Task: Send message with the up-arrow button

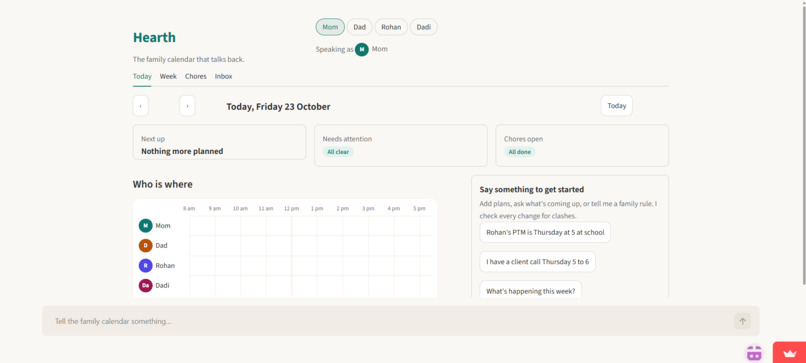Action: [742, 321]
